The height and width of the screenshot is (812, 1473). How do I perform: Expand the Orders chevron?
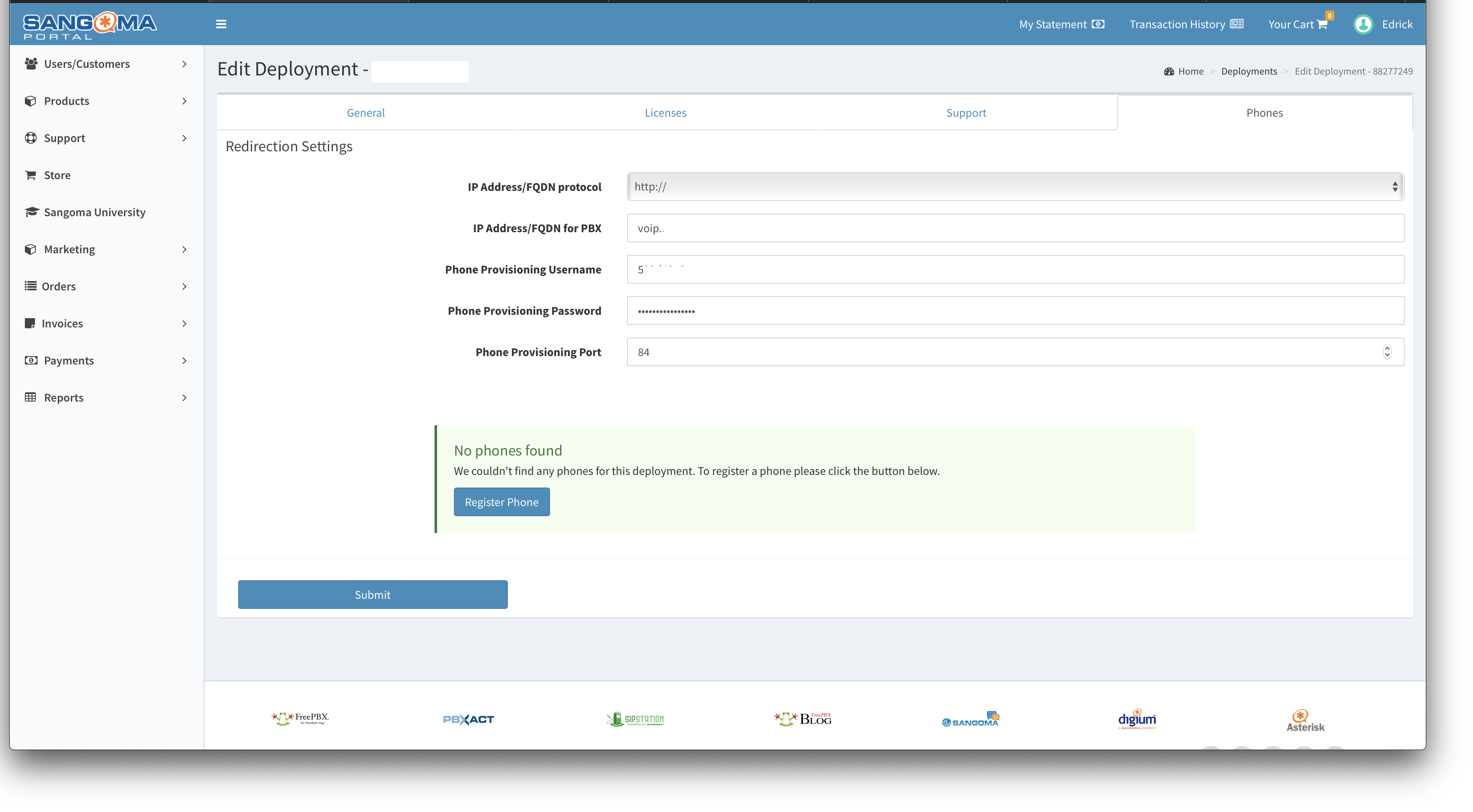click(x=184, y=287)
